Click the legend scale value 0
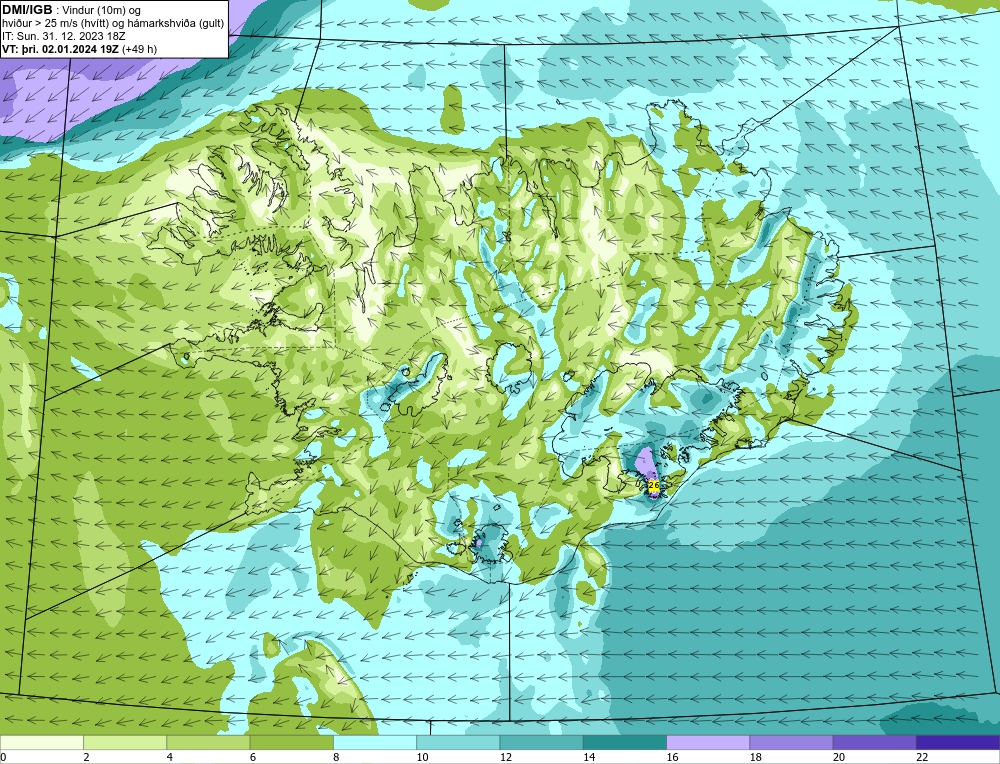The width and height of the screenshot is (1000, 764). pyautogui.click(x=4, y=757)
